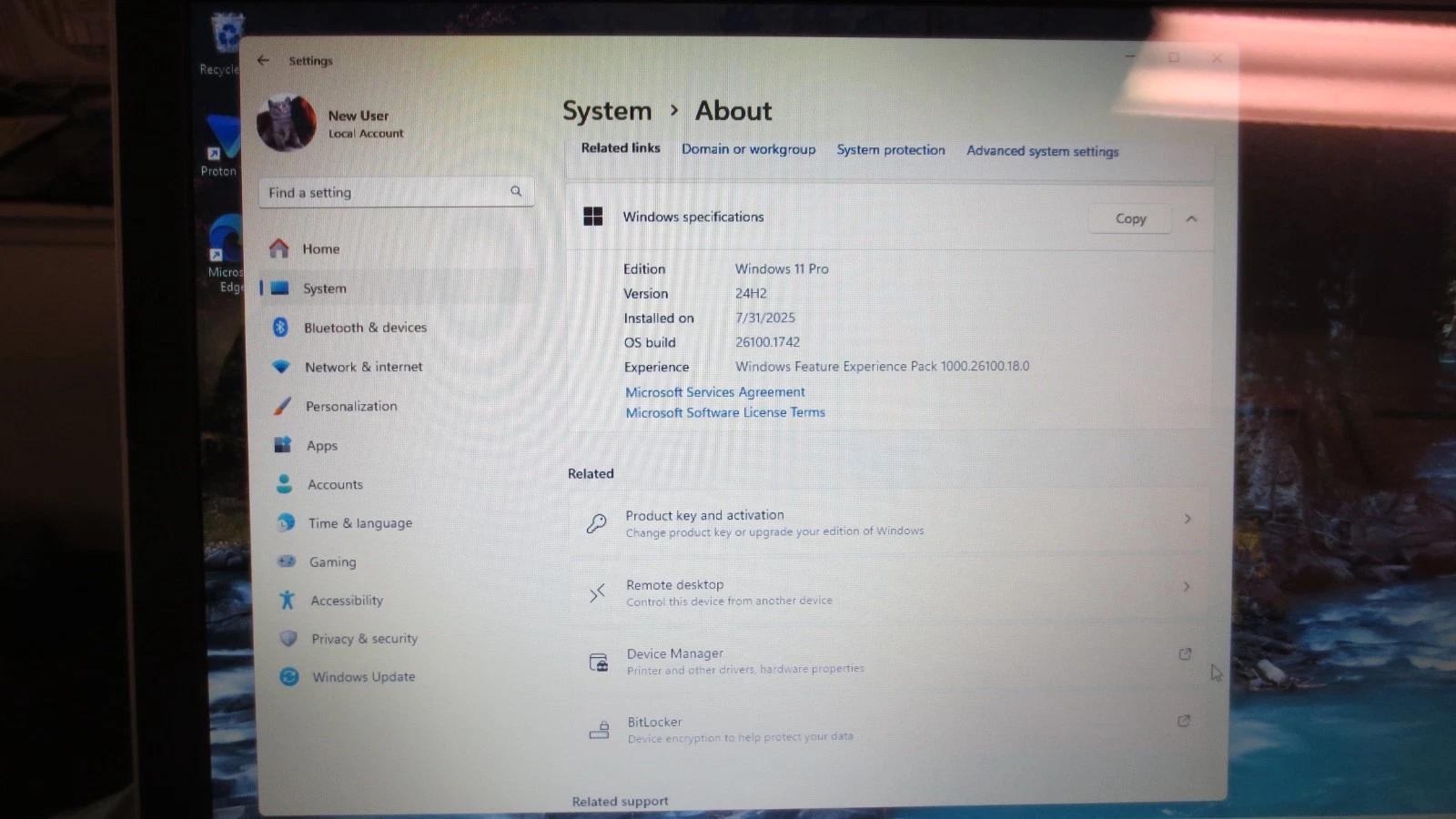Click the Time & language globe icon
Viewport: 1456px width, 819px height.
point(286,522)
